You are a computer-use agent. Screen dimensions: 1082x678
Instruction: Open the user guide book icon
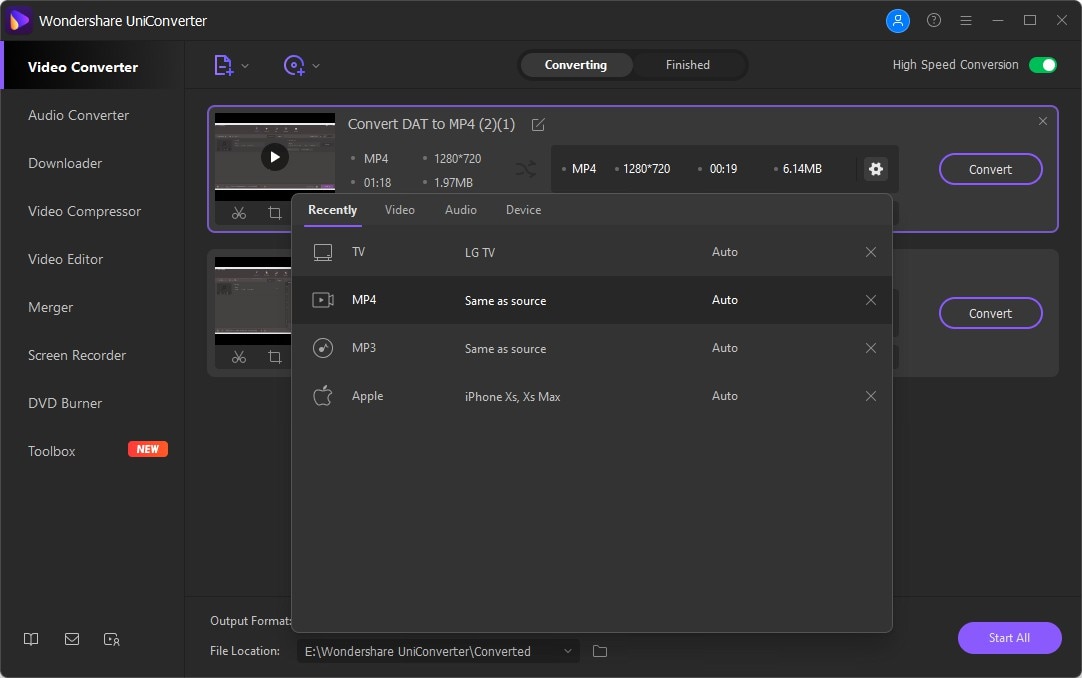coord(31,639)
